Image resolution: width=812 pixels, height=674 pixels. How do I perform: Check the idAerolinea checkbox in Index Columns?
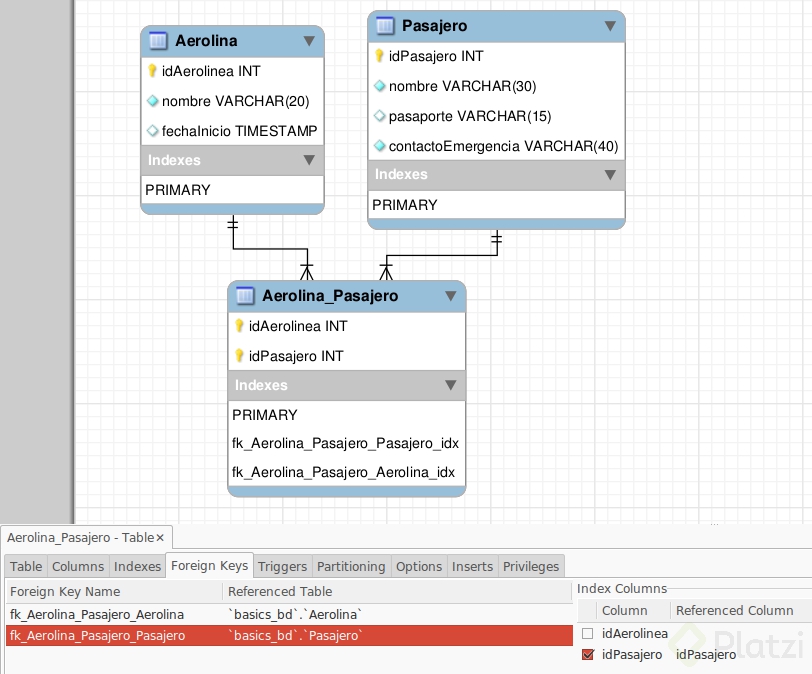point(587,633)
